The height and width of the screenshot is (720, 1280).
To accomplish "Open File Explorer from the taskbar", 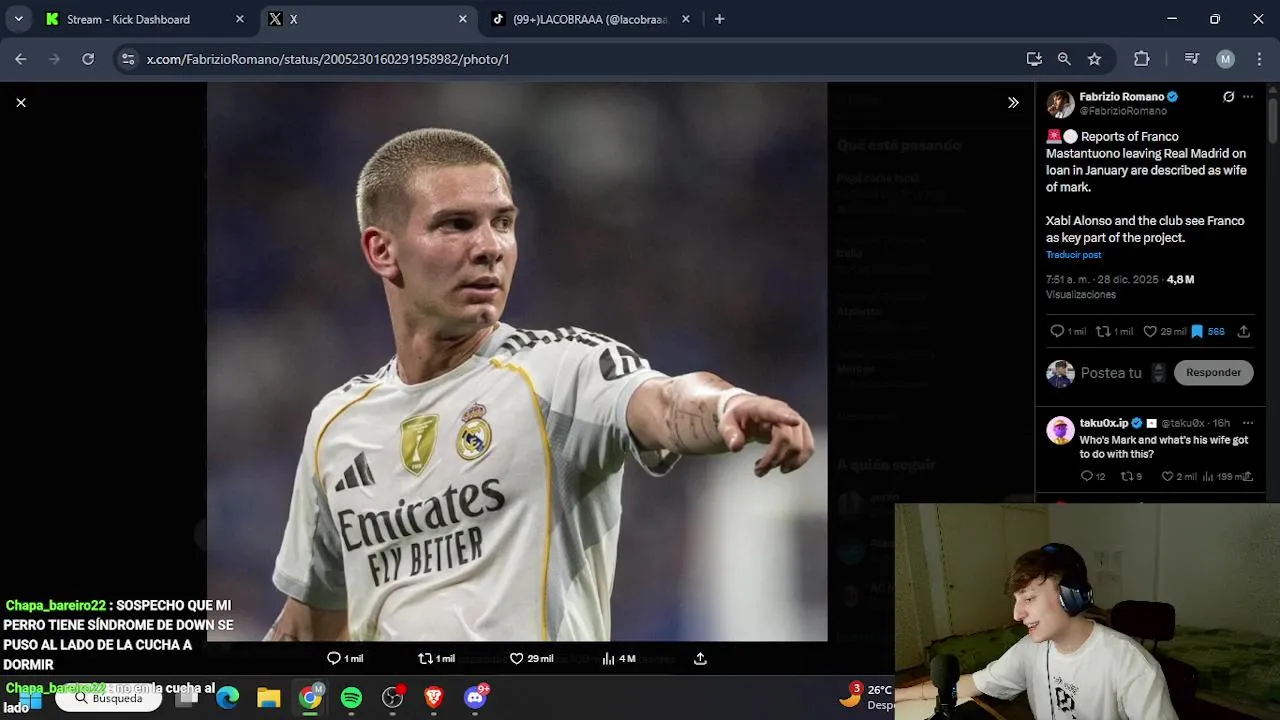I will pos(269,697).
